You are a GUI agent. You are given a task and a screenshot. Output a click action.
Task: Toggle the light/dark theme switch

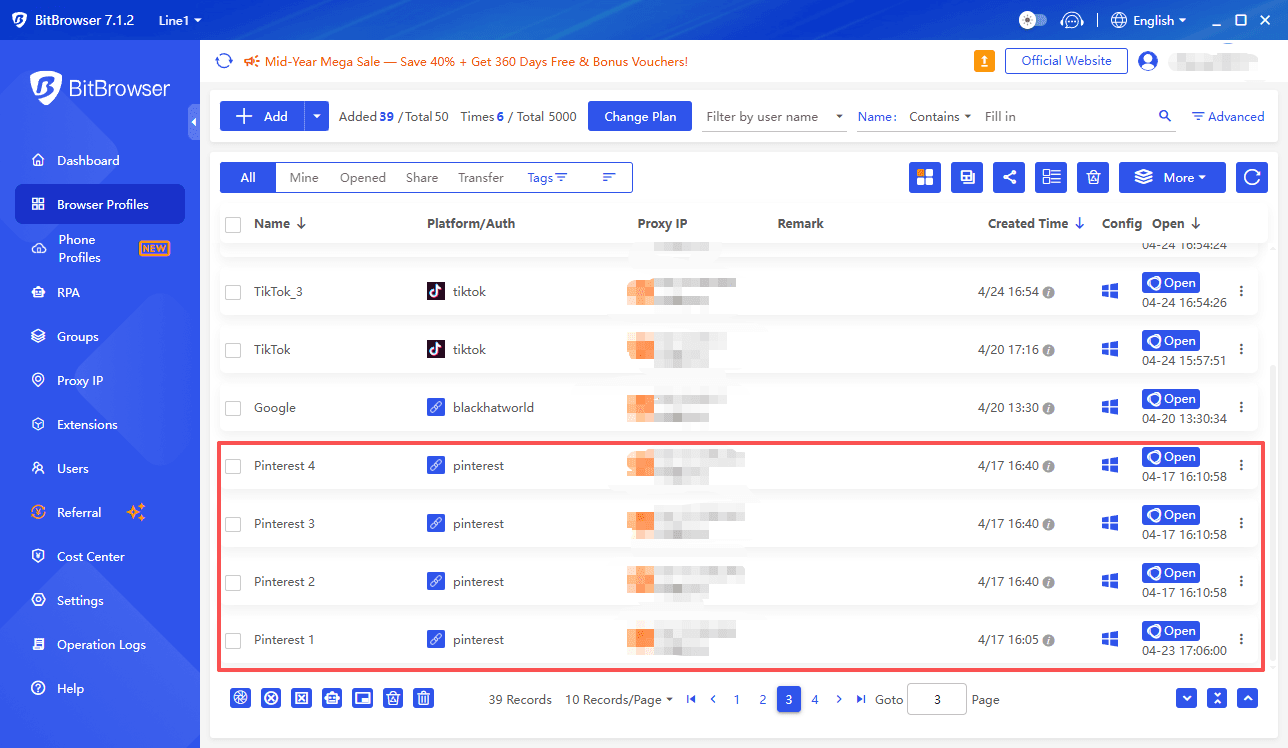coord(1032,20)
